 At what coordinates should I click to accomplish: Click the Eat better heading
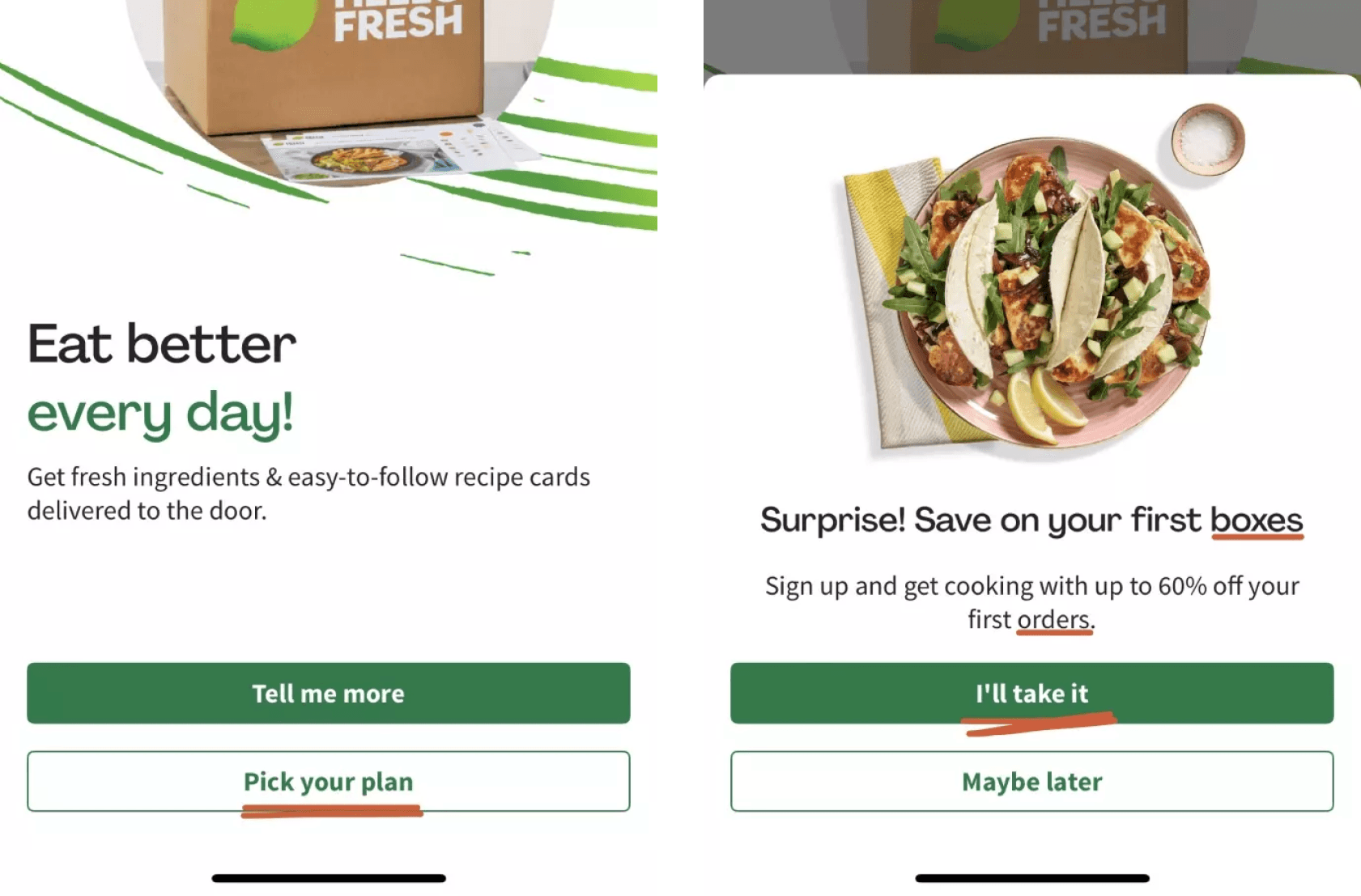(161, 344)
